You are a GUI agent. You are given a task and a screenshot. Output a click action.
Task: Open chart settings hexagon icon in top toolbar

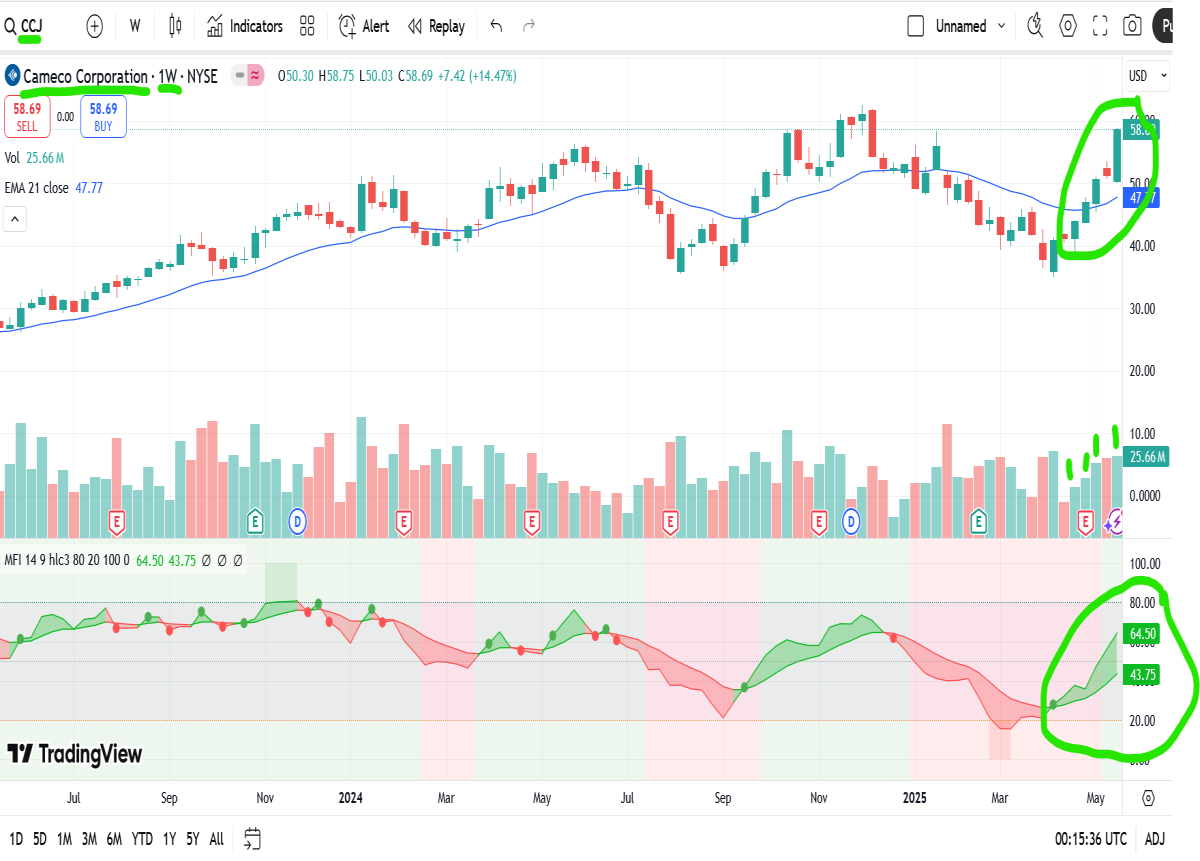click(x=1068, y=26)
